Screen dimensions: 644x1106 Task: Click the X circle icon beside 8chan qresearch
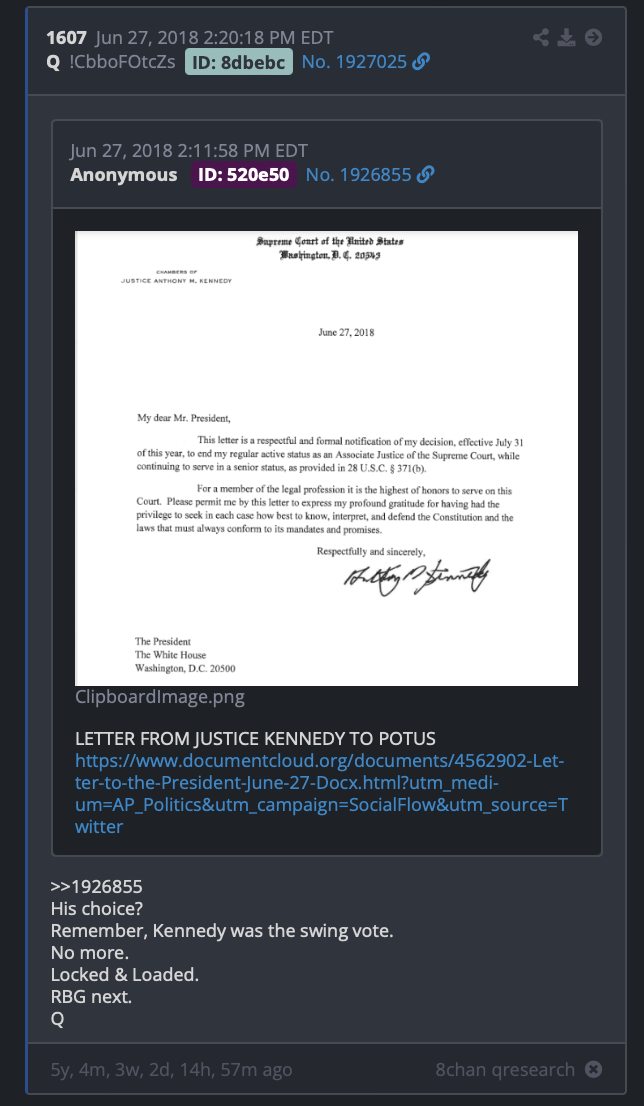(x=594, y=1070)
